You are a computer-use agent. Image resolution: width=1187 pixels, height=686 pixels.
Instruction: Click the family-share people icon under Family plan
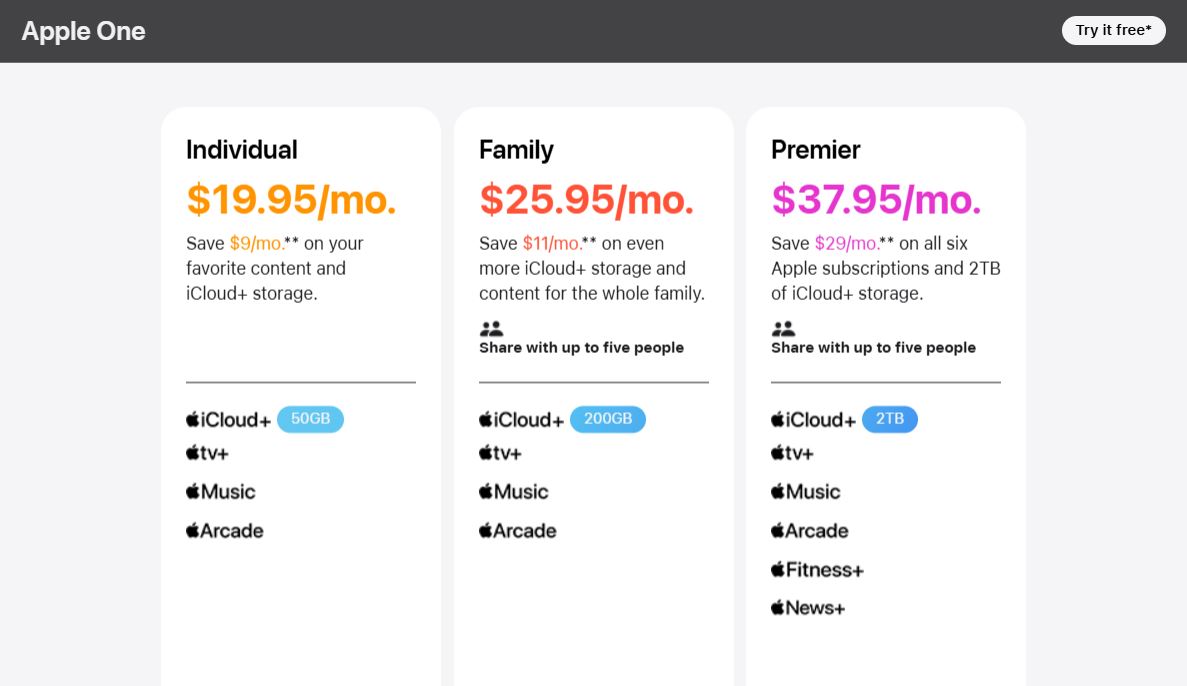[x=491, y=328]
